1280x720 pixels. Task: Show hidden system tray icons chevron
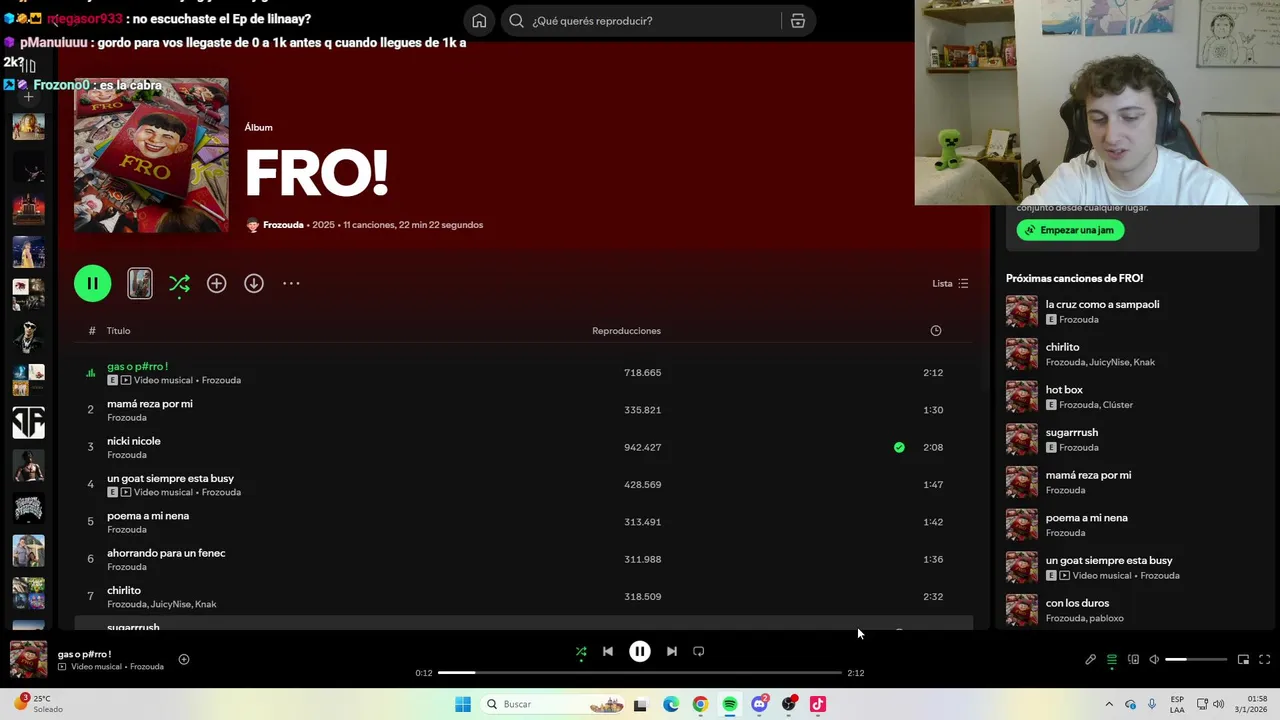(x=1109, y=705)
